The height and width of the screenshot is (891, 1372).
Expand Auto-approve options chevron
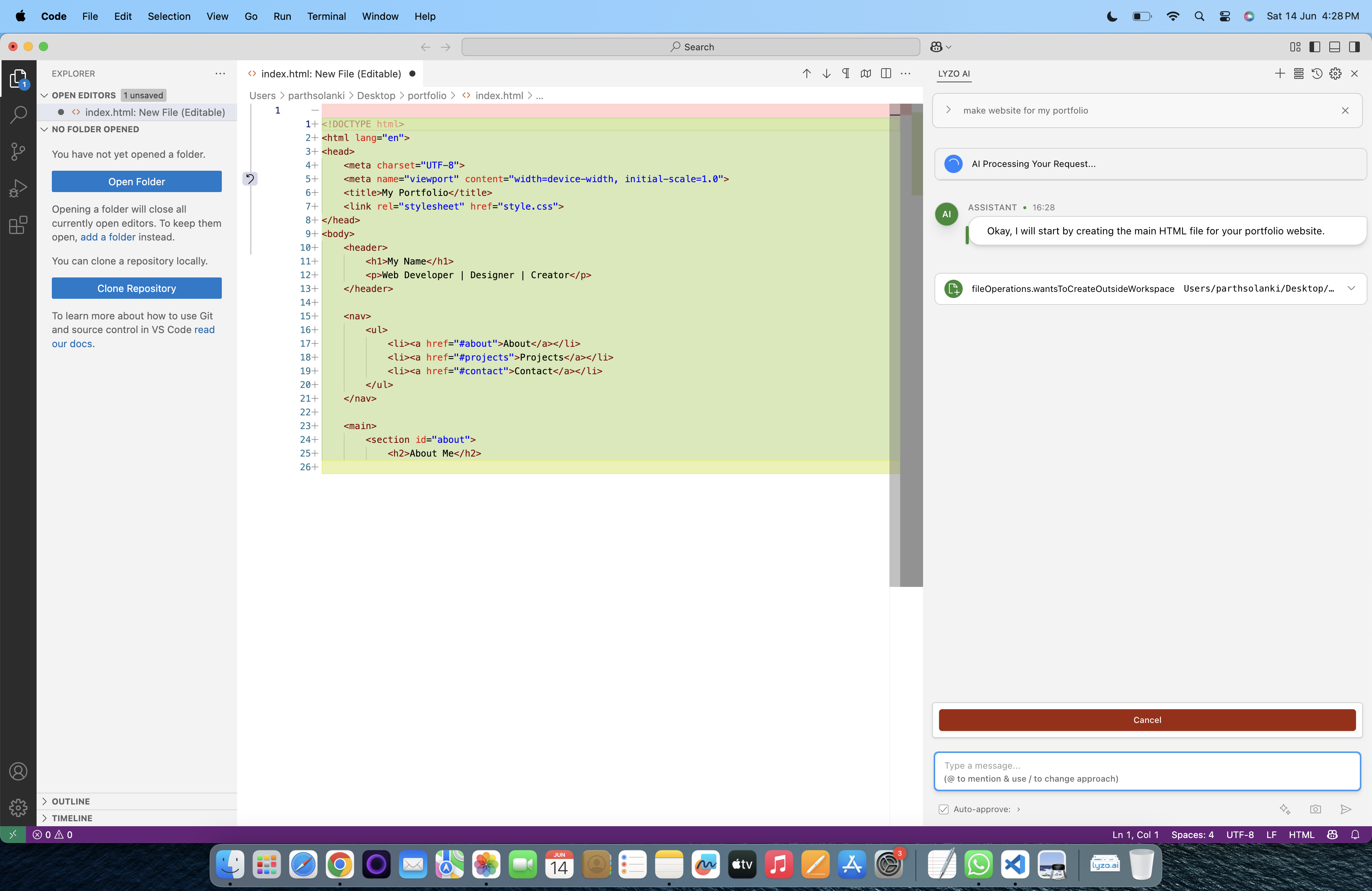(1019, 809)
